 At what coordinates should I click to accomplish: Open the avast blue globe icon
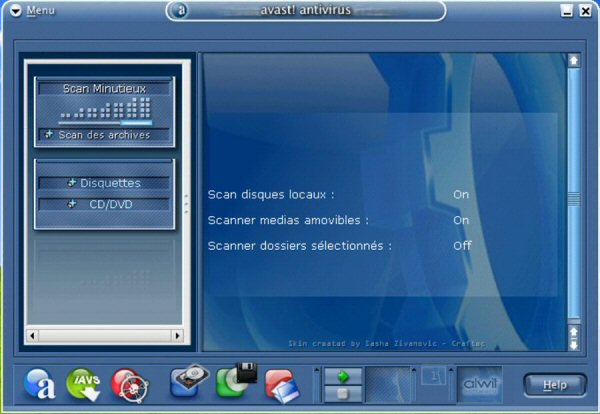tap(39, 384)
